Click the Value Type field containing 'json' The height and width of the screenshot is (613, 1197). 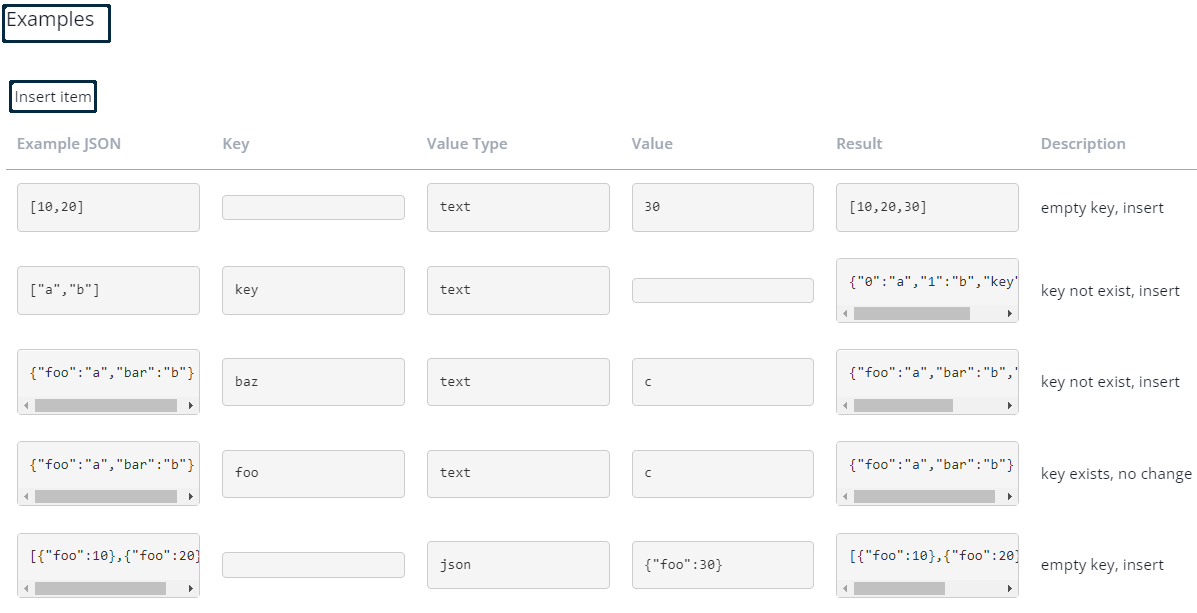518,565
